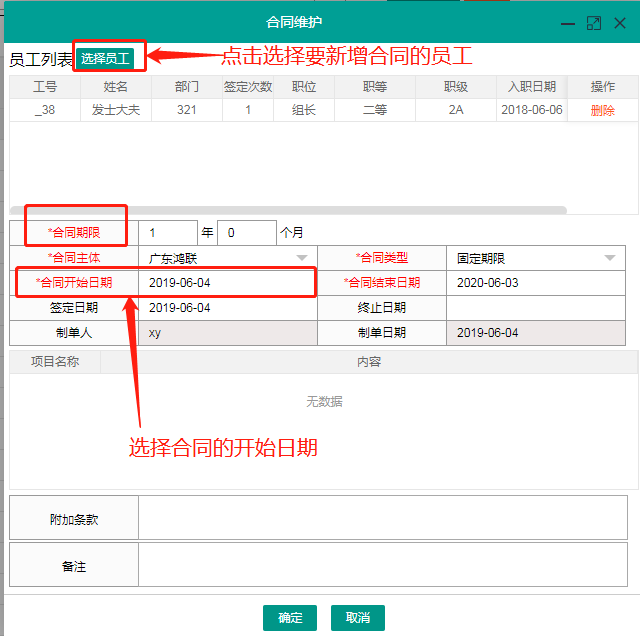The height and width of the screenshot is (636, 640).
Task: Select the employee row 发士大夫
Action: pyautogui.click(x=116, y=110)
